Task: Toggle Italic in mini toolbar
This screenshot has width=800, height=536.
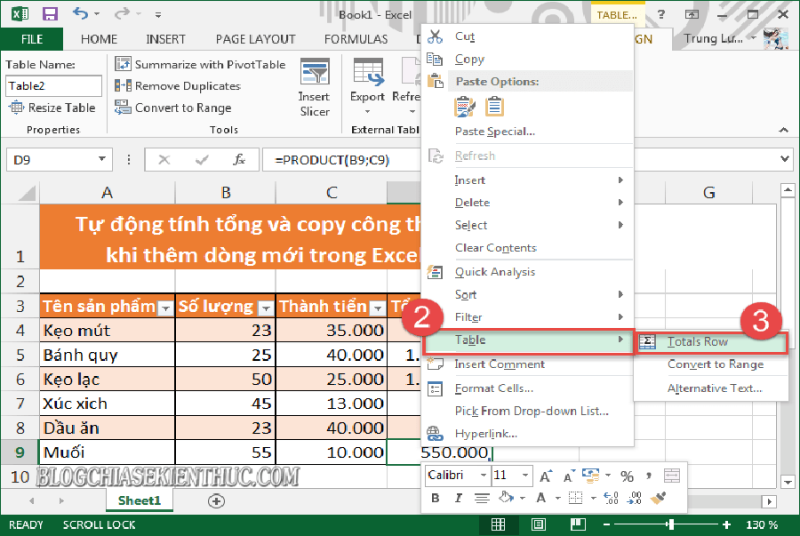Action: [458, 498]
